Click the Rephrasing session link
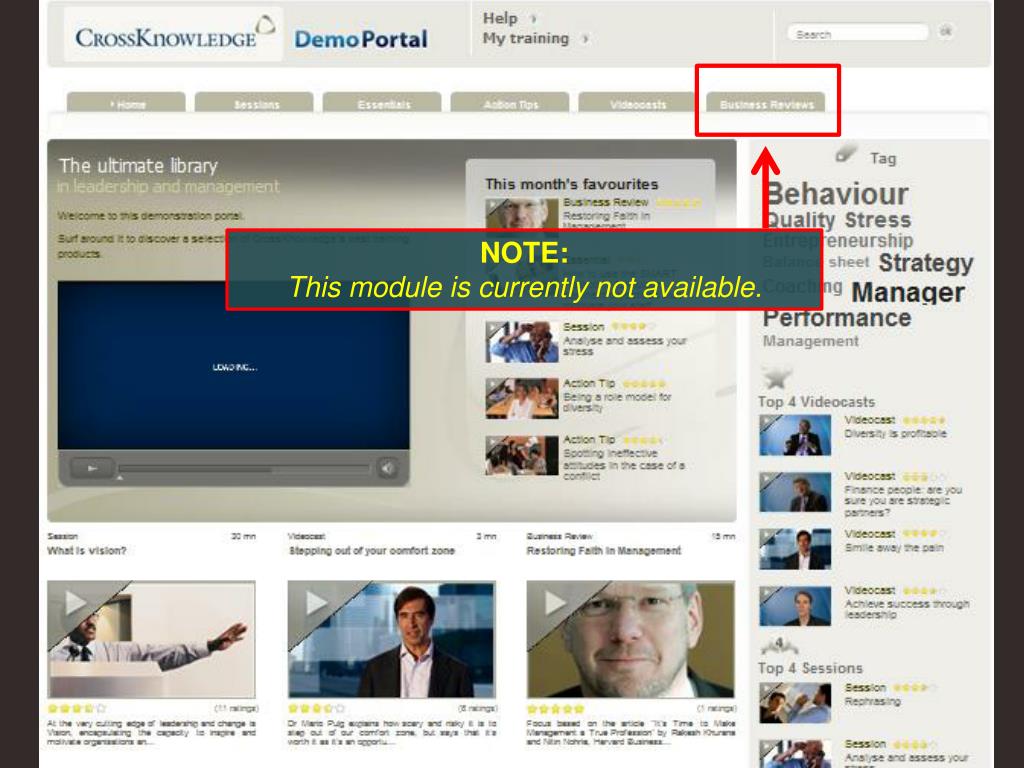1024x768 pixels. (872, 701)
